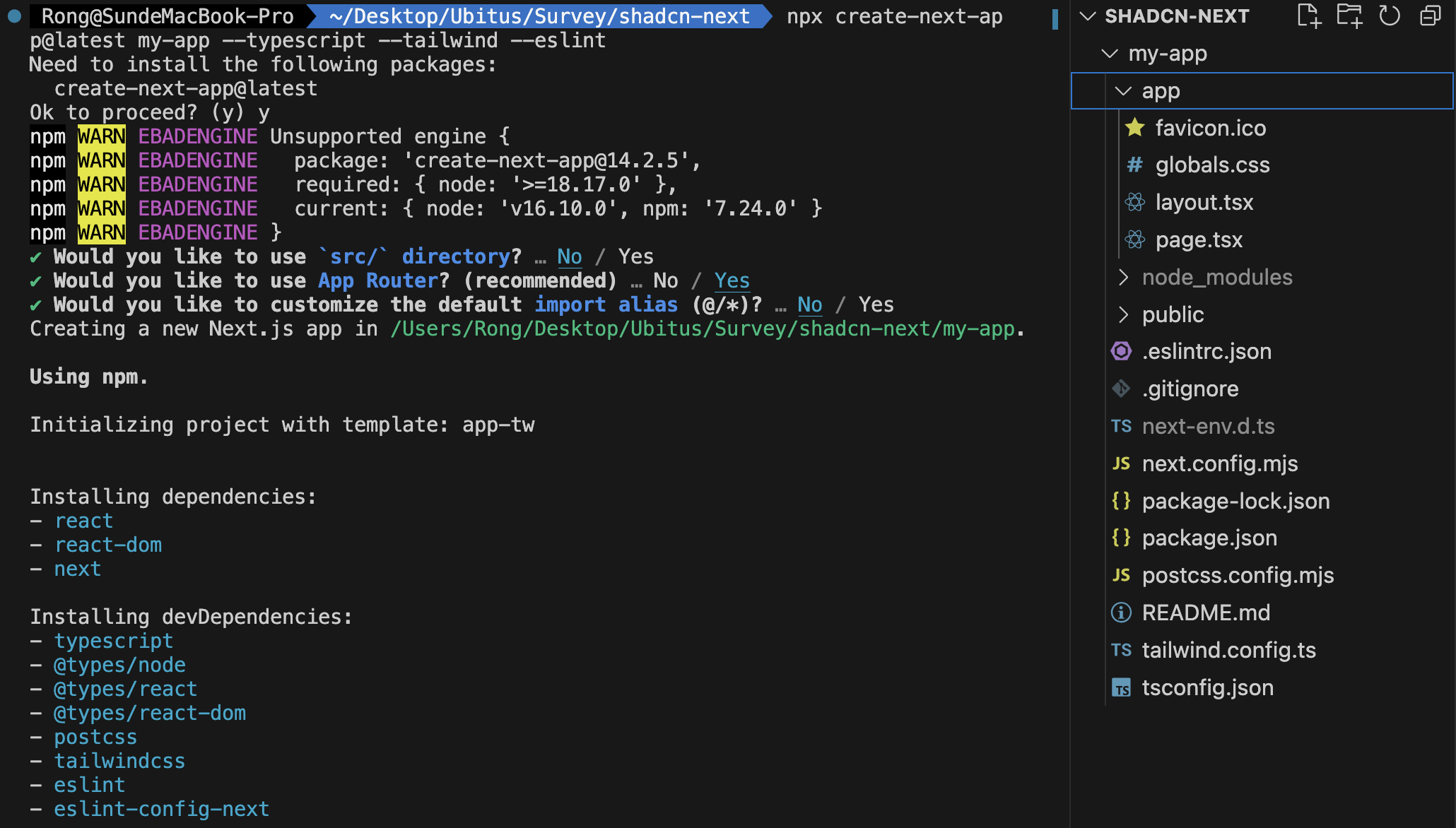The height and width of the screenshot is (828, 1456).
Task: Click the hash icon of globals.css
Action: coord(1135,165)
